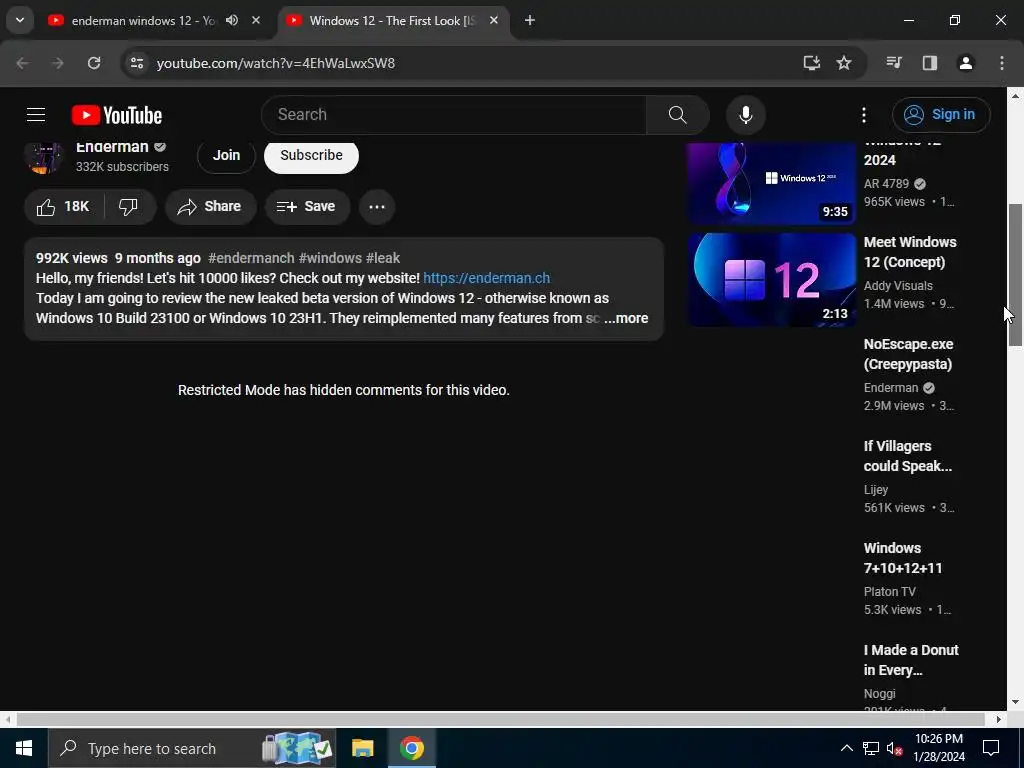Open a new browser tab
This screenshot has height=768, width=1024.
(x=530, y=20)
